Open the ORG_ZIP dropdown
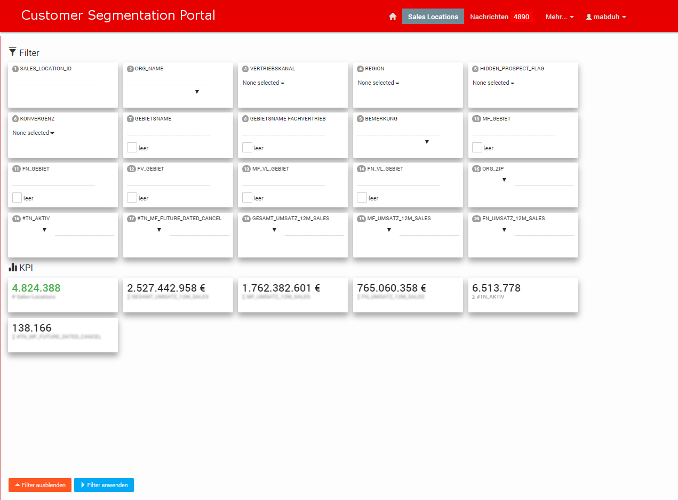This screenshot has height=500, width=678. [503, 180]
